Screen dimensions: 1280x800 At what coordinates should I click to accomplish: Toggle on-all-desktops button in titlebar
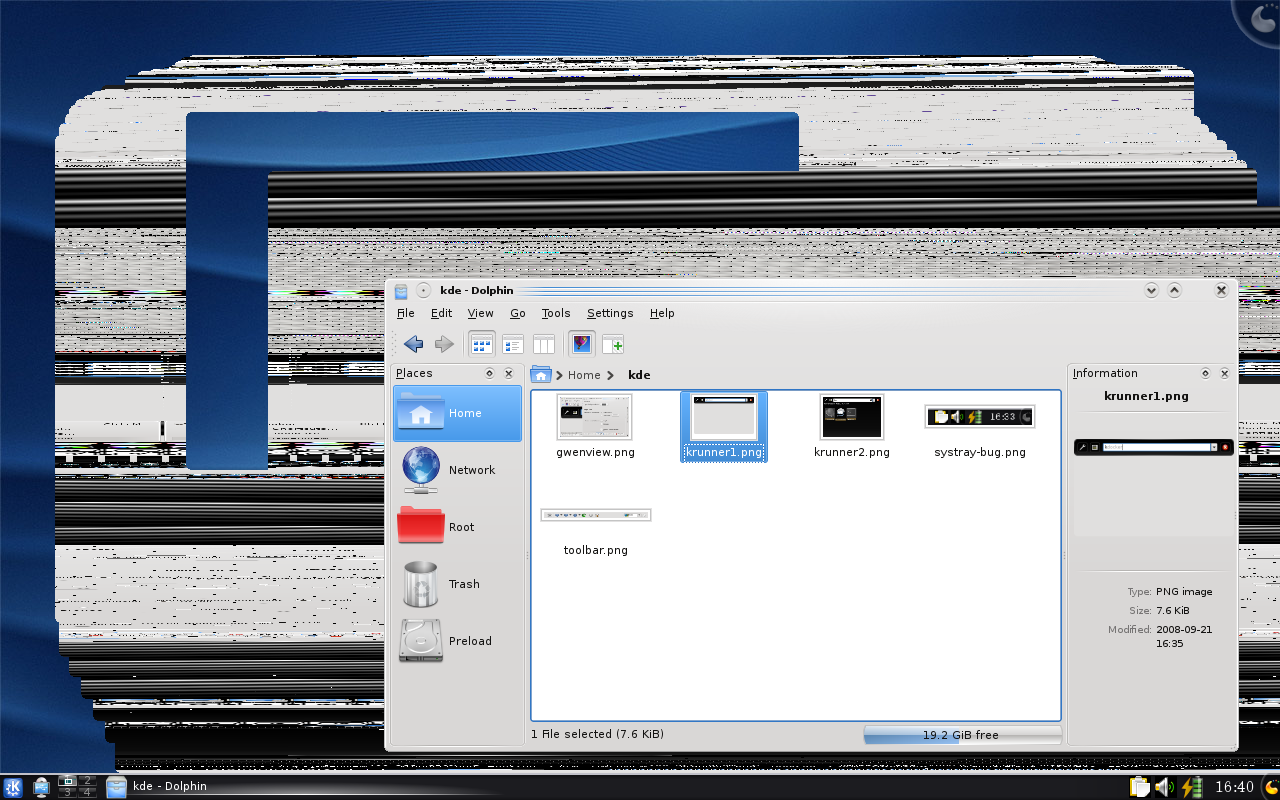pos(423,291)
